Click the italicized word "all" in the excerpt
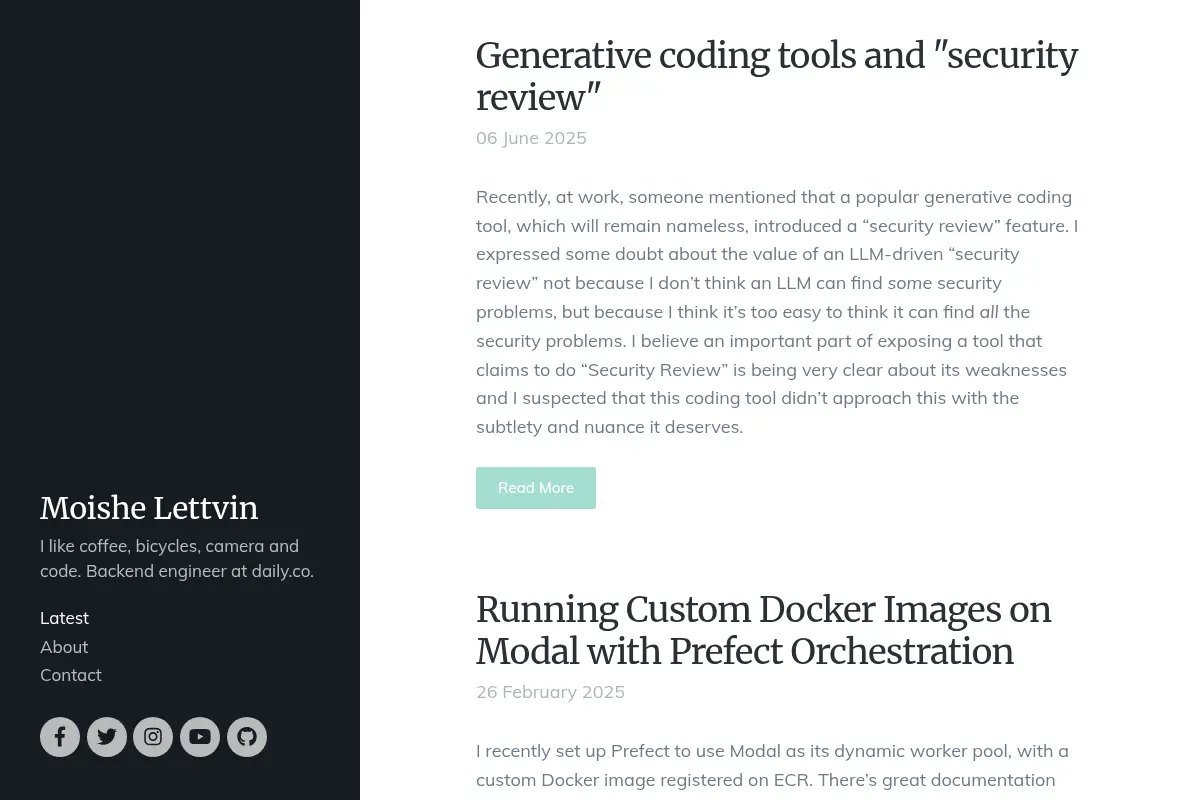This screenshot has height=800, width=1200. (989, 312)
